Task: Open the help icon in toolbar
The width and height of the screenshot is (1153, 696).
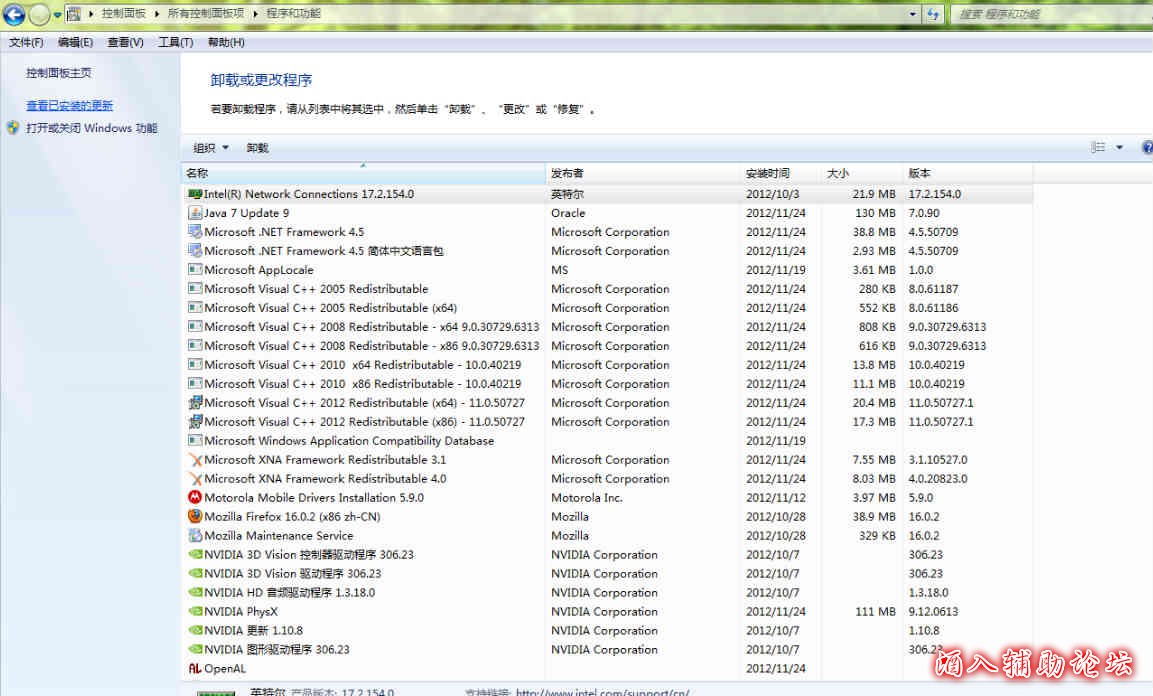Action: pyautogui.click(x=1146, y=148)
